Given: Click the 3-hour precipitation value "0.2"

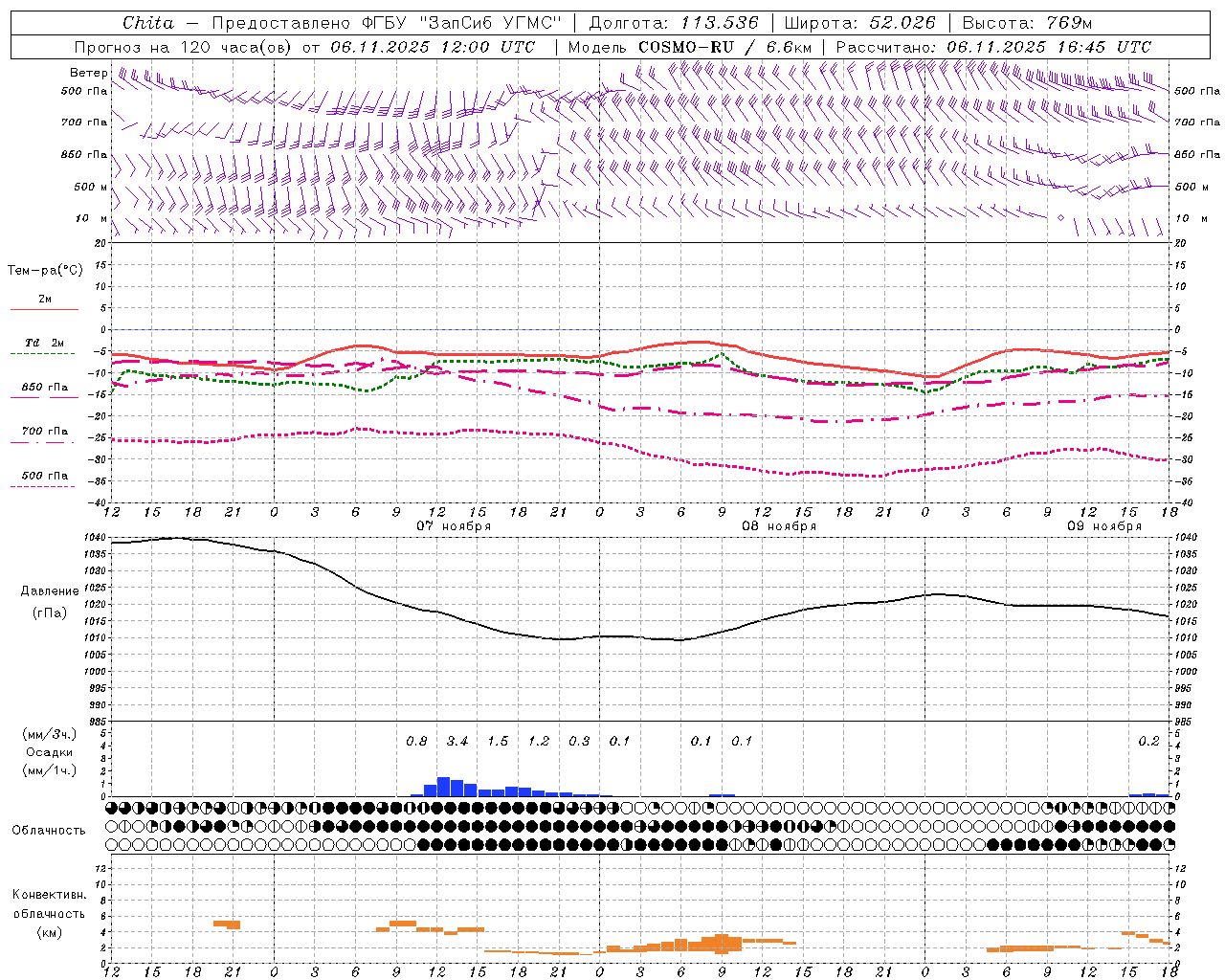Looking at the screenshot, I should [1148, 742].
